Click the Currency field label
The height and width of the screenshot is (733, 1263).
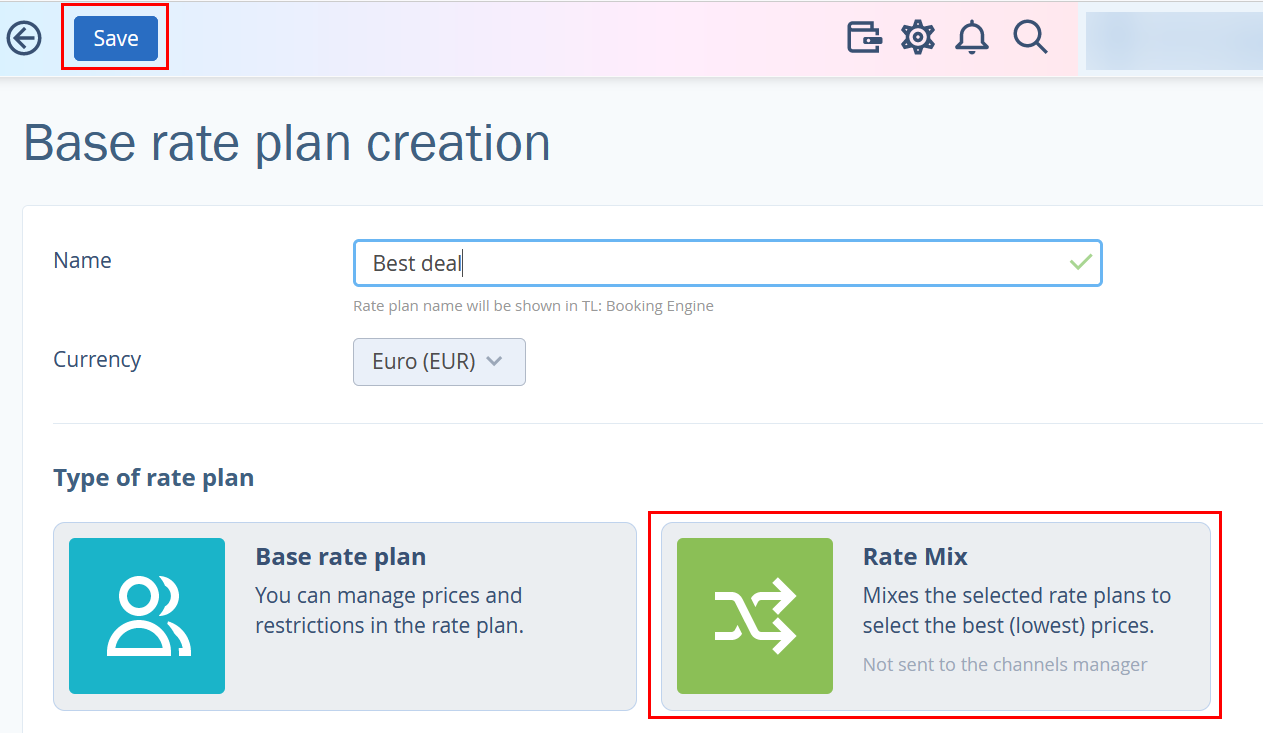(97, 359)
